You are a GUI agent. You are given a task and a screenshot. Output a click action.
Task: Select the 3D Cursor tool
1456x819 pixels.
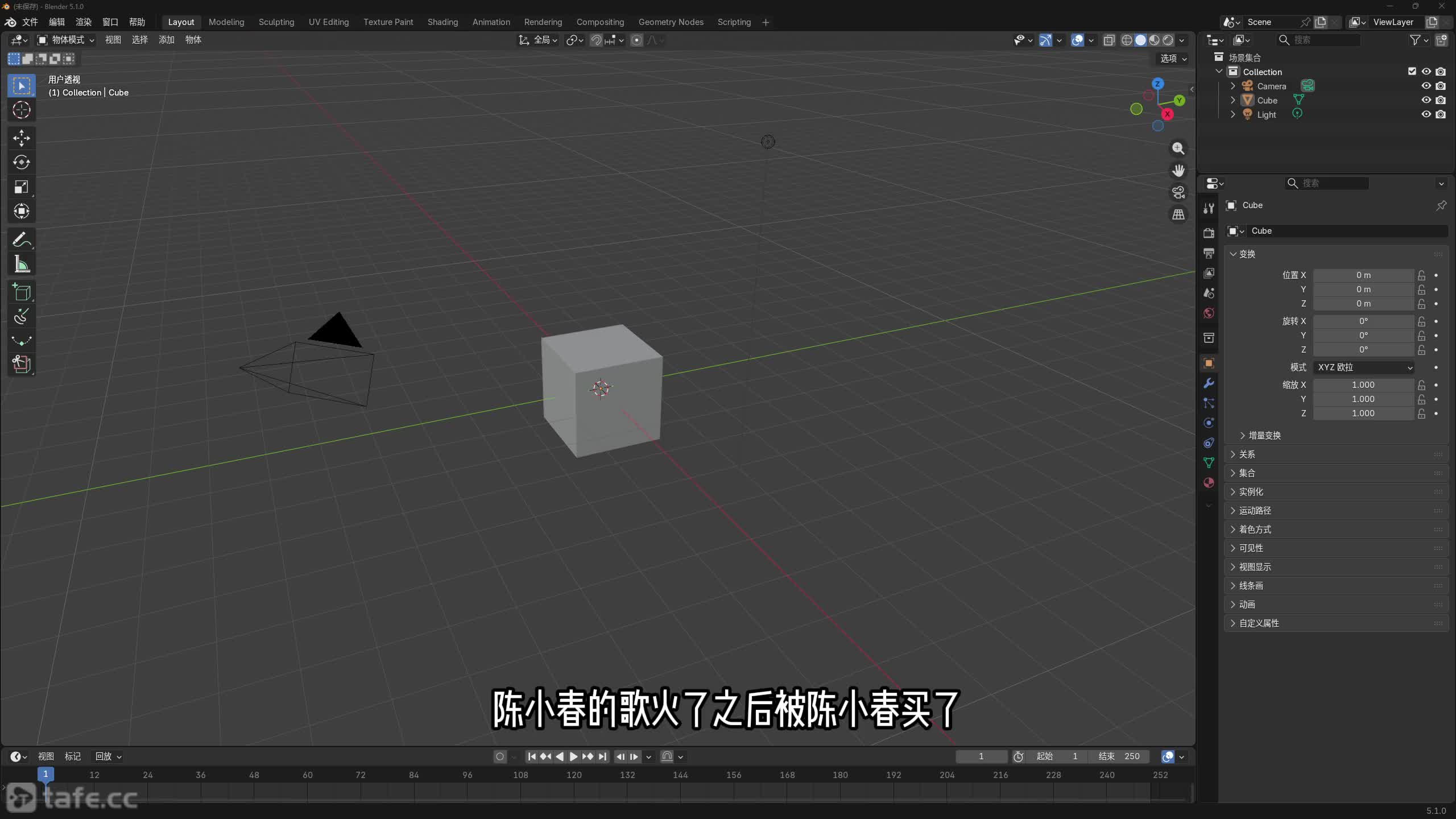(x=22, y=110)
